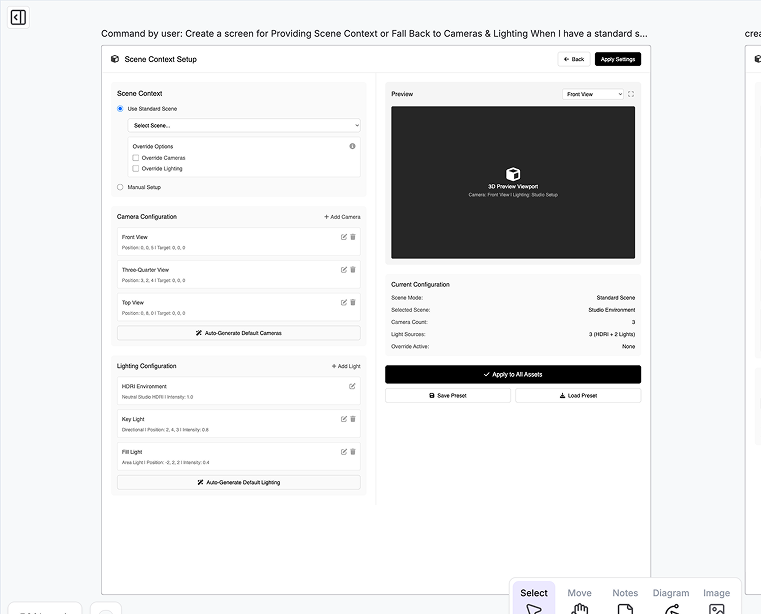
Task: Switch to the Notes tool tab
Action: coord(625,599)
